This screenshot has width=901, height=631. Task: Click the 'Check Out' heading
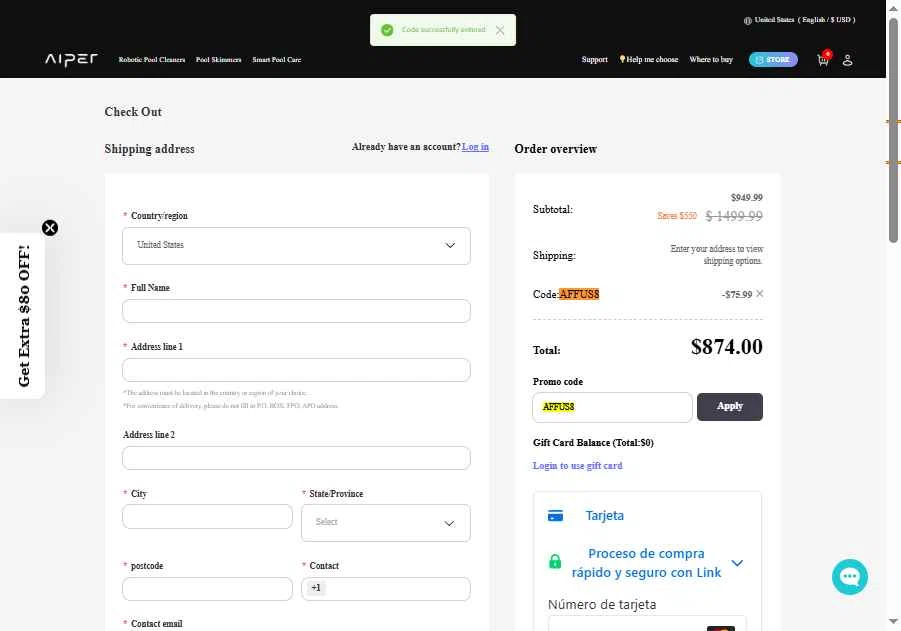click(x=133, y=112)
